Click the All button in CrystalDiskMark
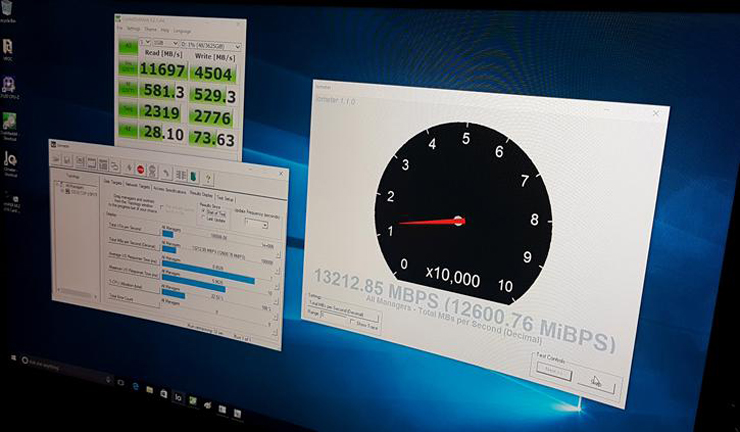 tap(128, 46)
